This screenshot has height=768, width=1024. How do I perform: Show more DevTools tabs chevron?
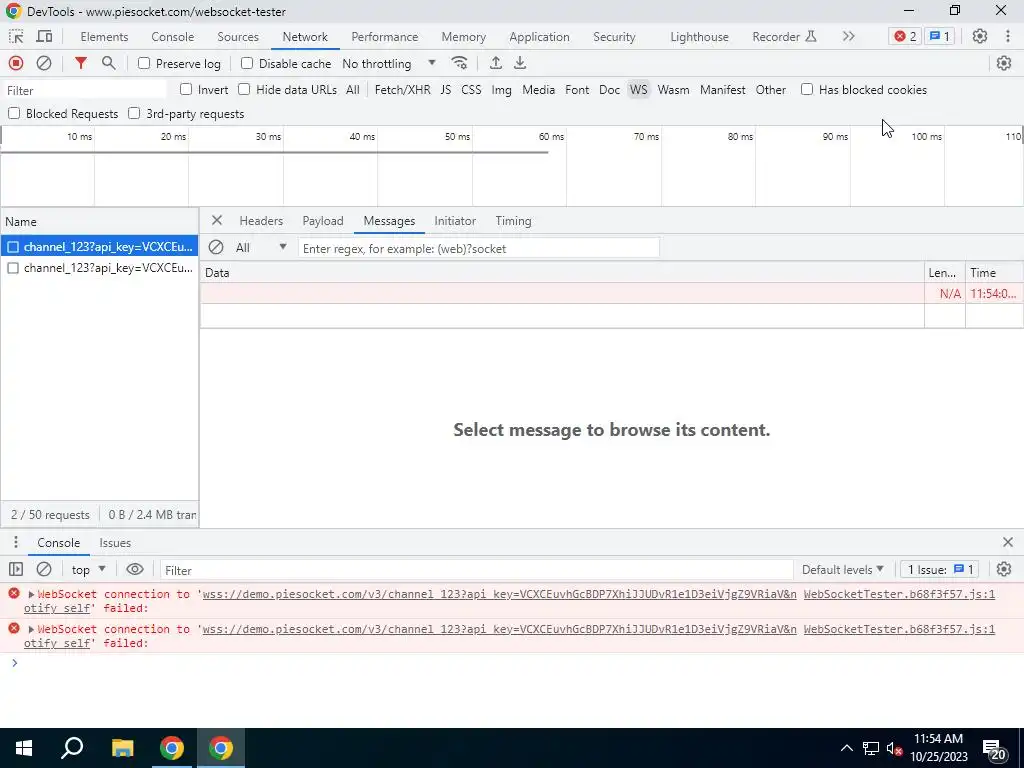click(848, 37)
